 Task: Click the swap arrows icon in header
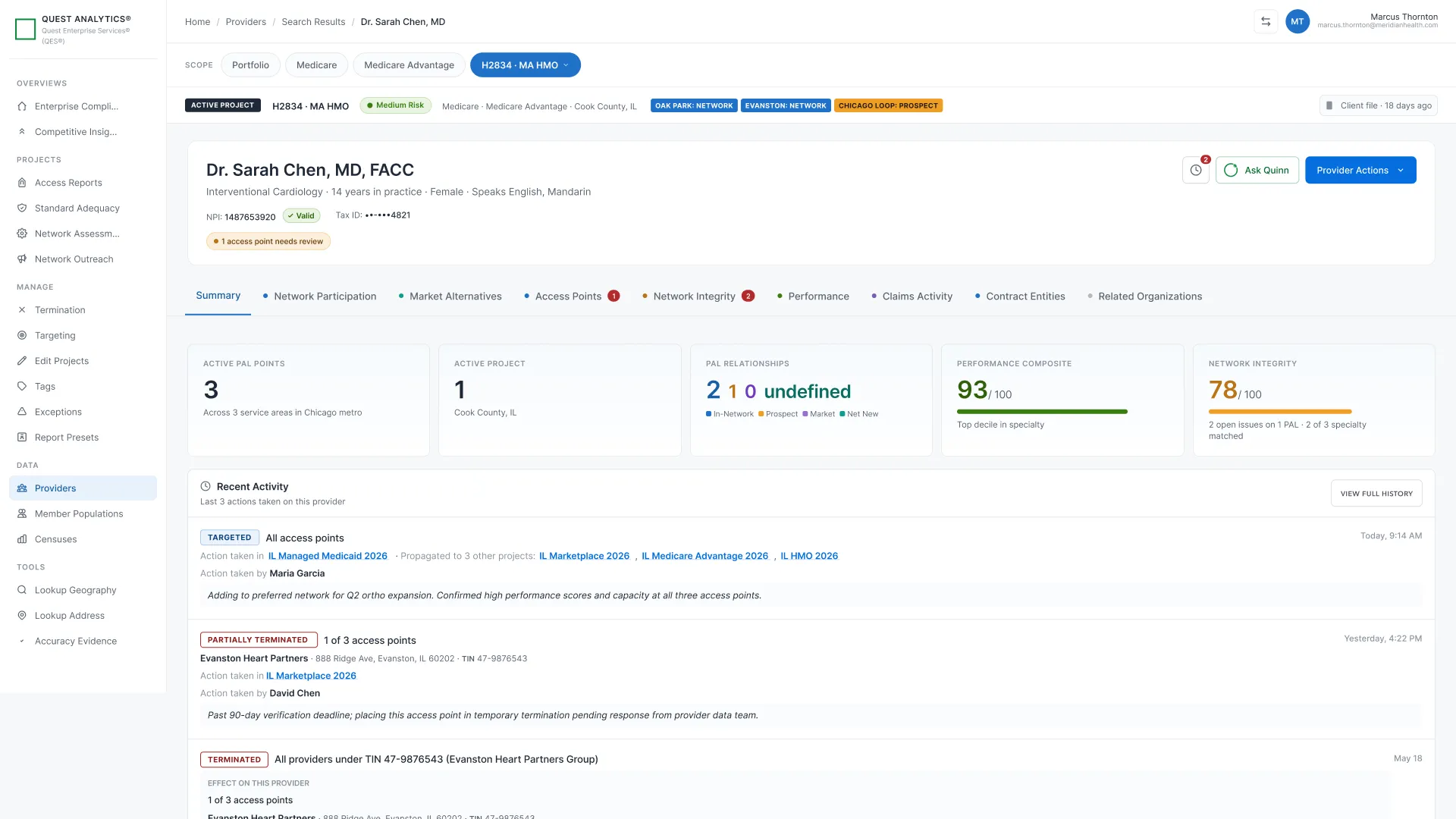coord(1266,21)
